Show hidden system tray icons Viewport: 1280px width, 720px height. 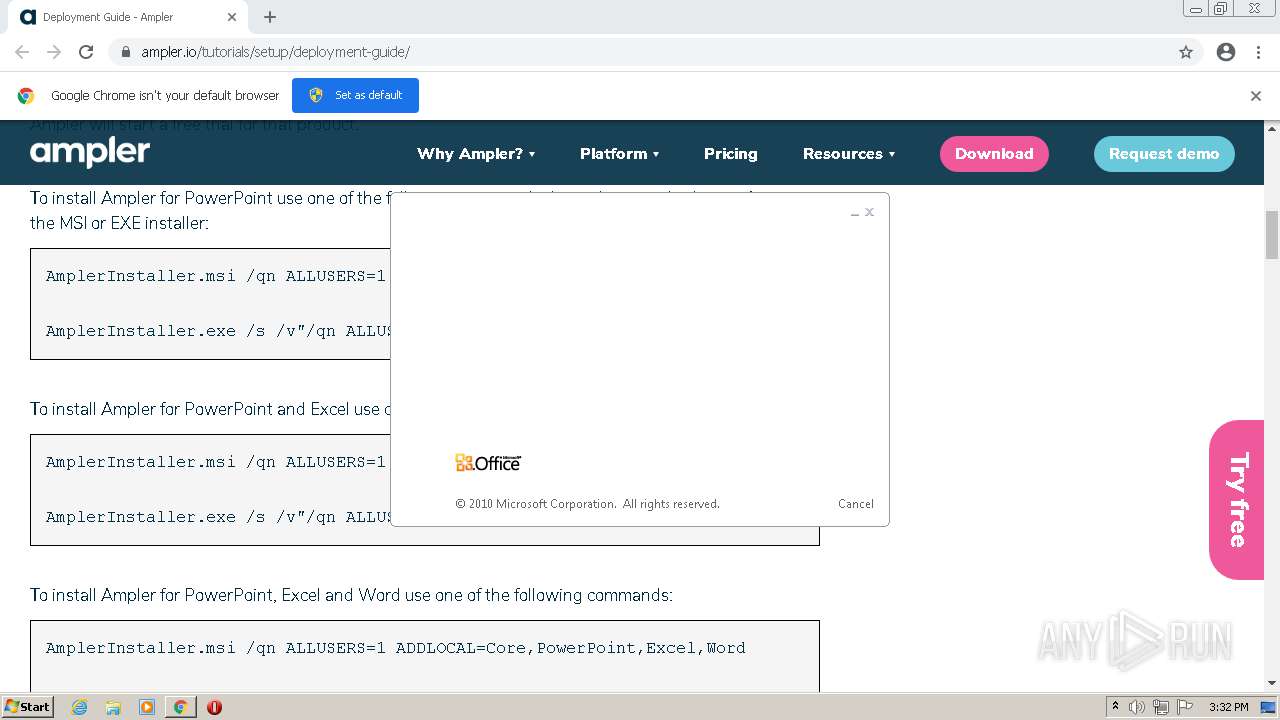[x=1115, y=707]
